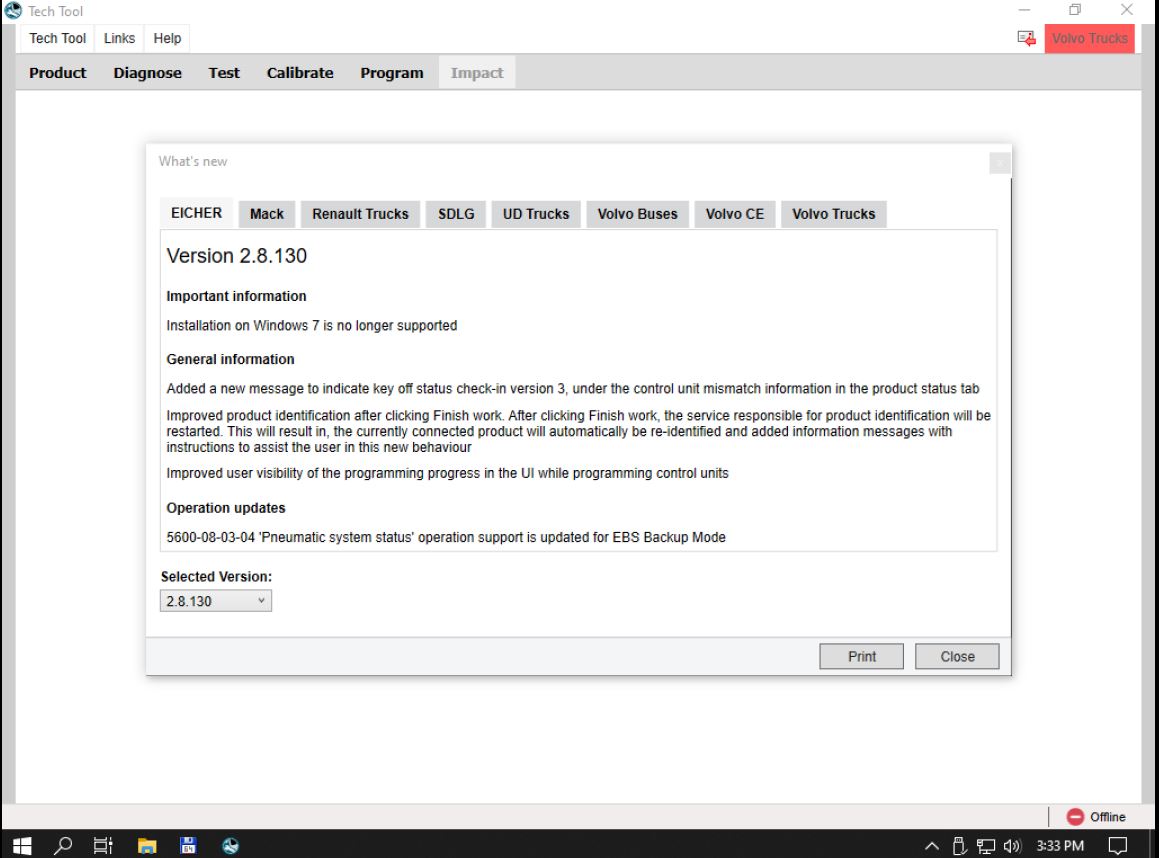Screen dimensions: 1159x858
Task: Click the Print button
Action: [x=861, y=656]
